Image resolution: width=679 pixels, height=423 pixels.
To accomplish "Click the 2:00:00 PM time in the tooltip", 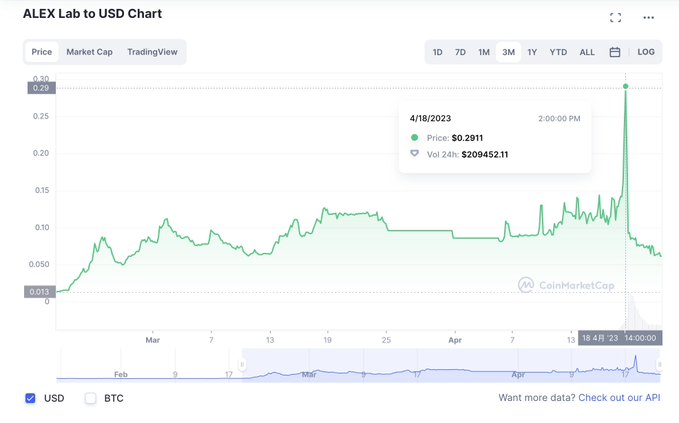I will click(x=559, y=119).
